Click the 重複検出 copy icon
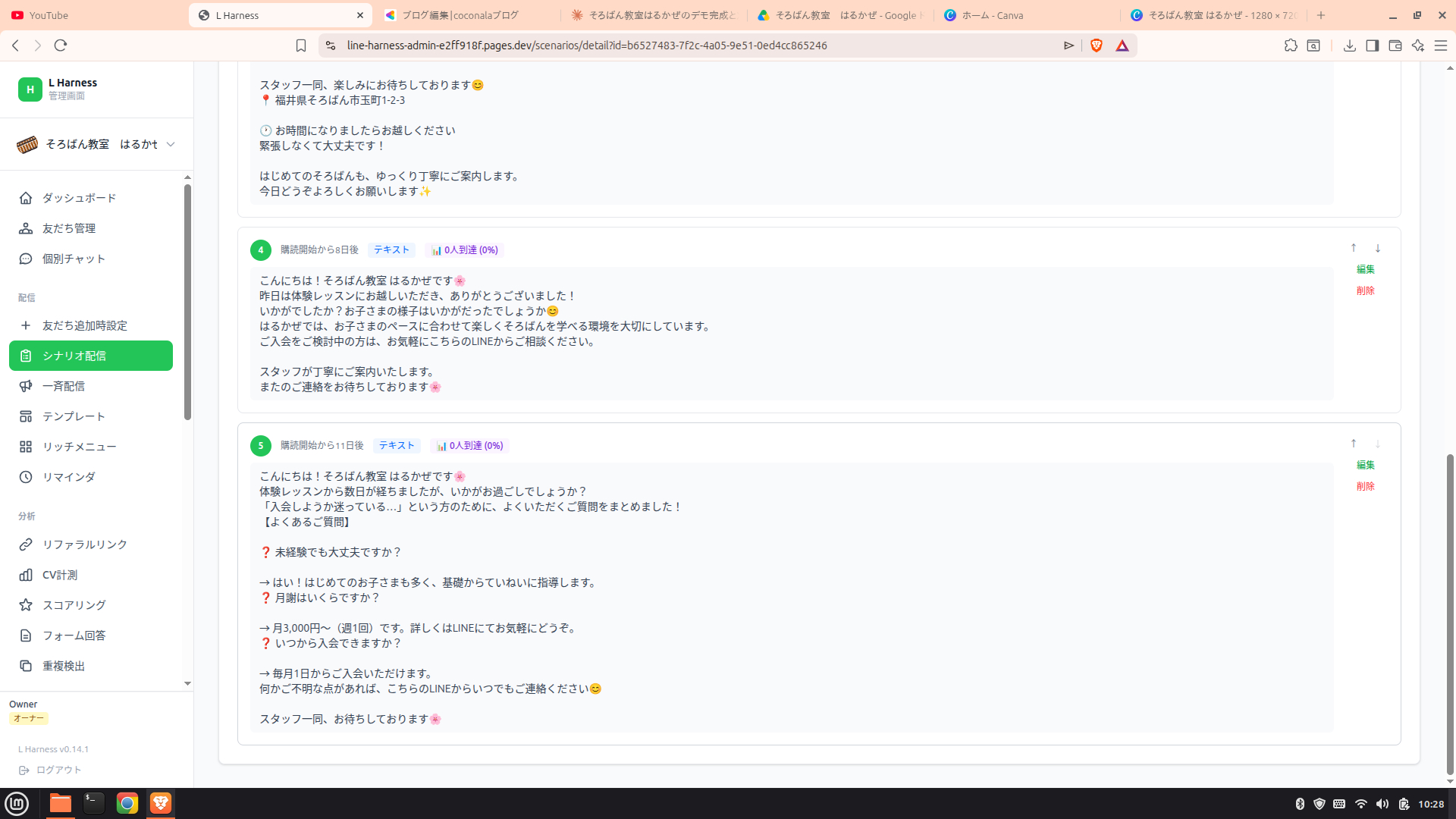This screenshot has height=819, width=1456. pyautogui.click(x=26, y=666)
